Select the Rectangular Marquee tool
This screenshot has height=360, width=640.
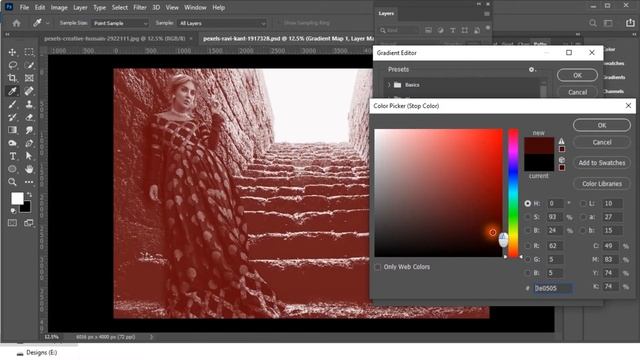tap(29, 52)
